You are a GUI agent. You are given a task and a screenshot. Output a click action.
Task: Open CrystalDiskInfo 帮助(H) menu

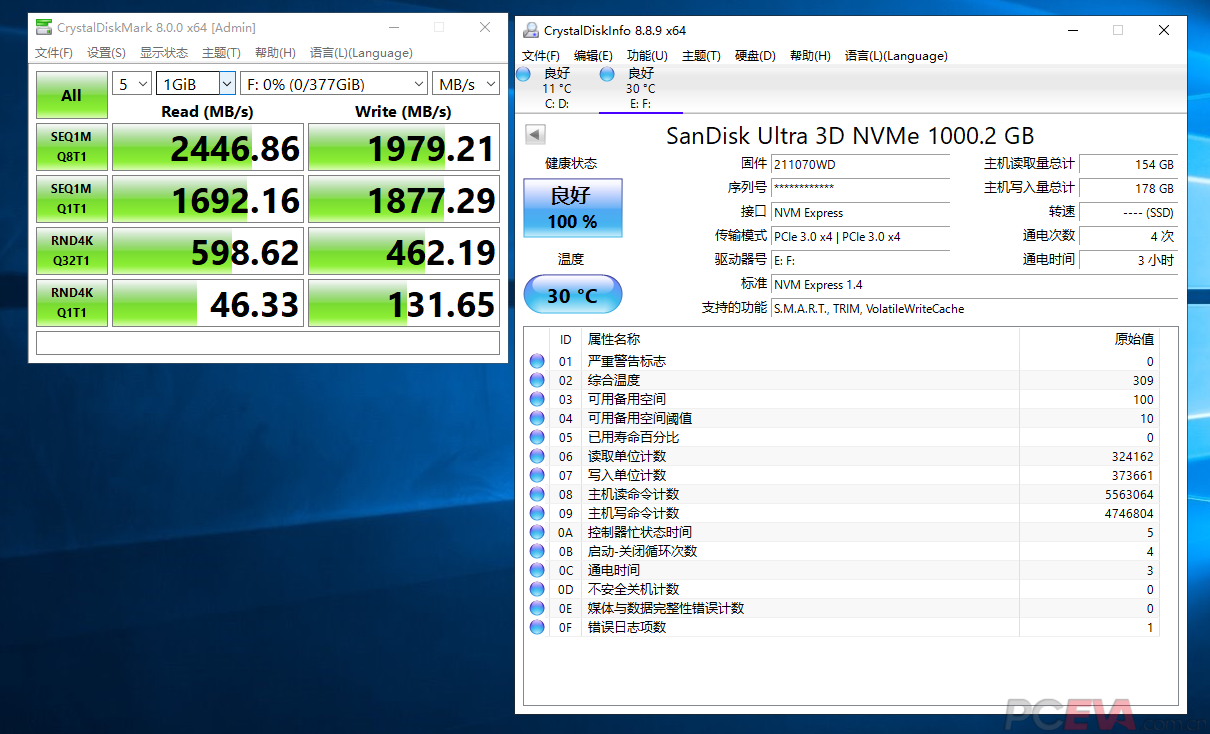pos(810,56)
